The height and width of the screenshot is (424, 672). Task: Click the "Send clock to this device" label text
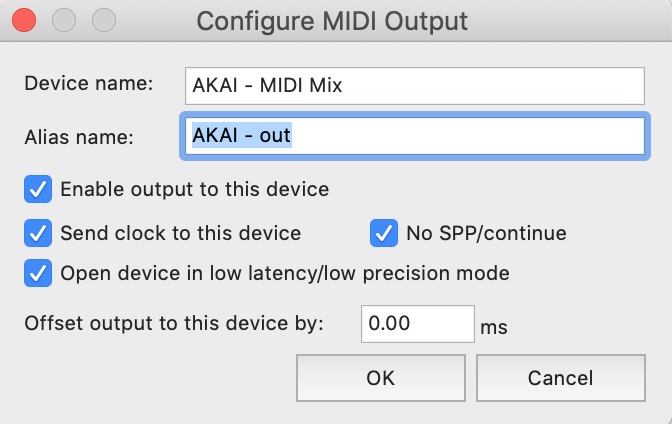[x=180, y=233]
